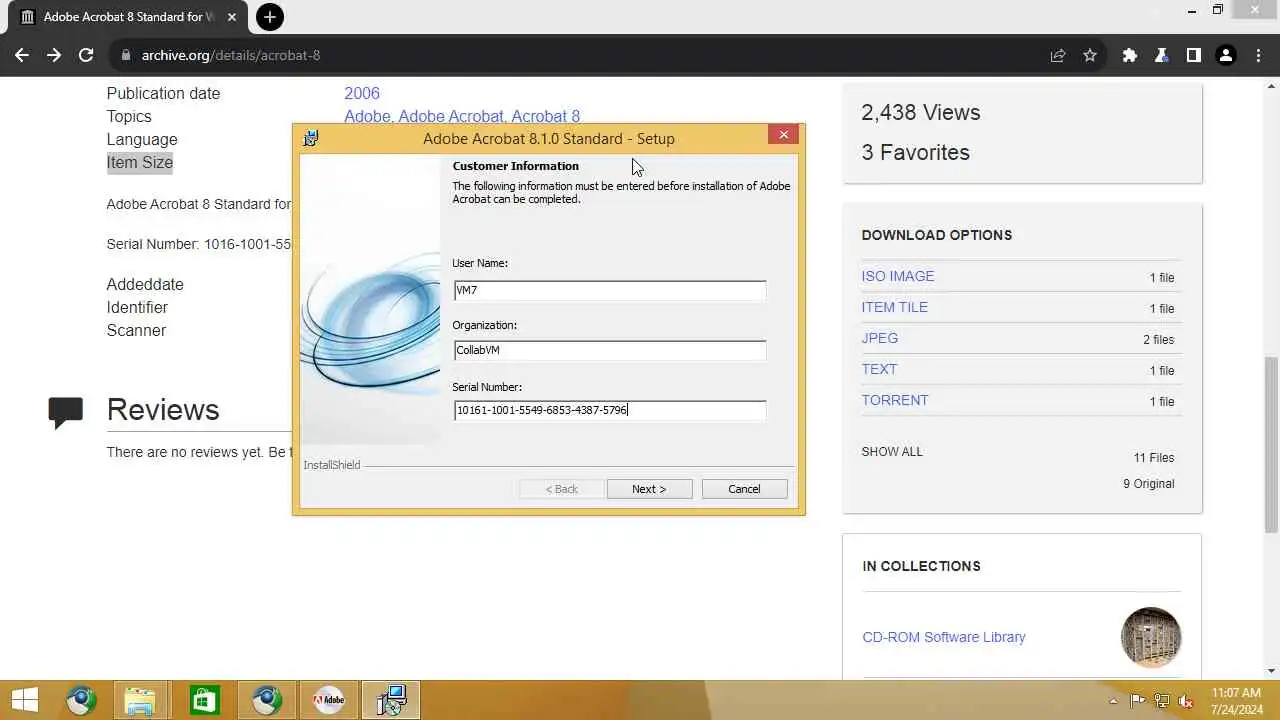Click the Serial Number field
Viewport: 1280px width, 720px height.
click(610, 410)
